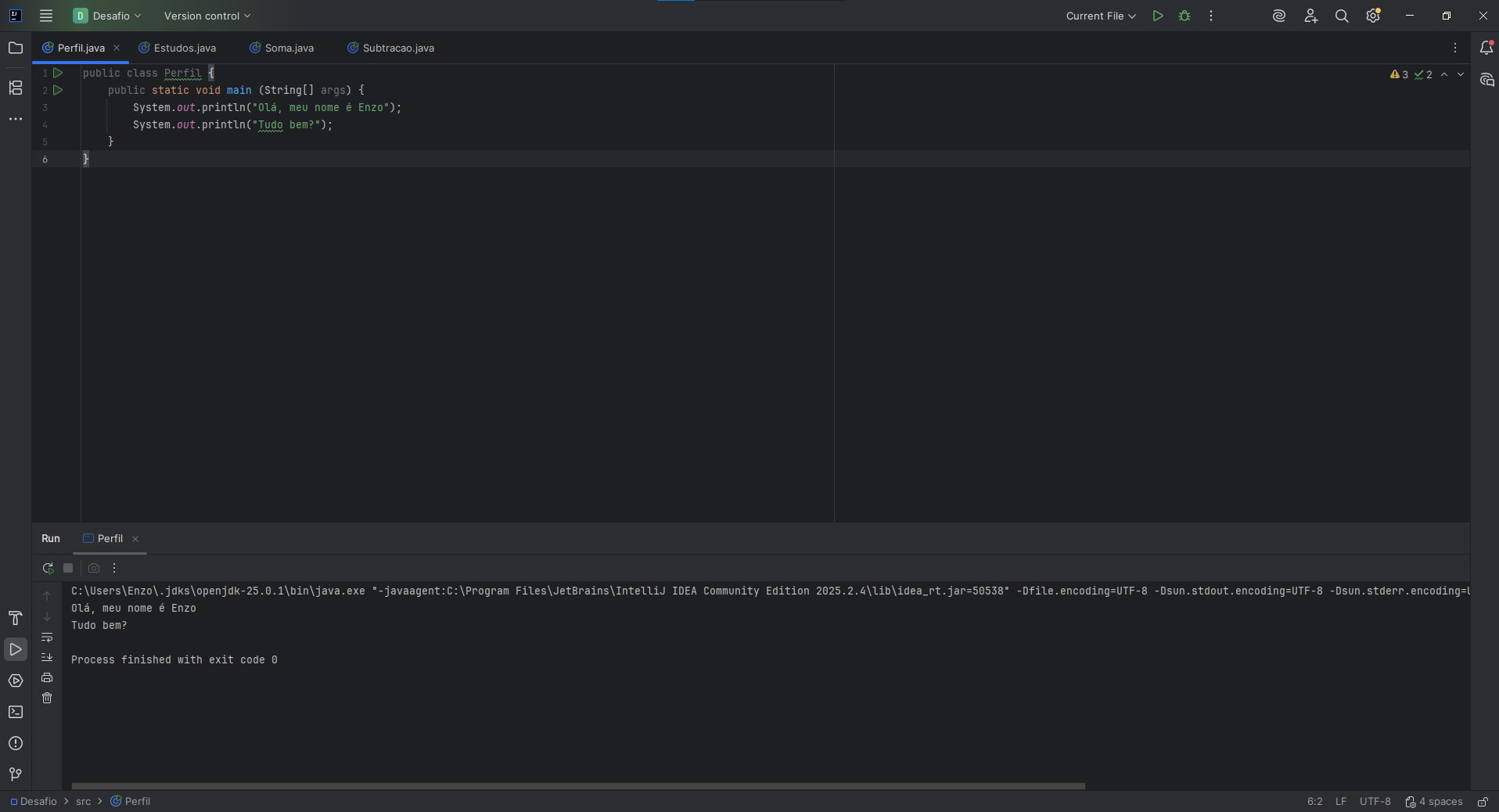Open the Current File run configuration dropdown
This screenshot has height=812, width=1499.
[1100, 16]
